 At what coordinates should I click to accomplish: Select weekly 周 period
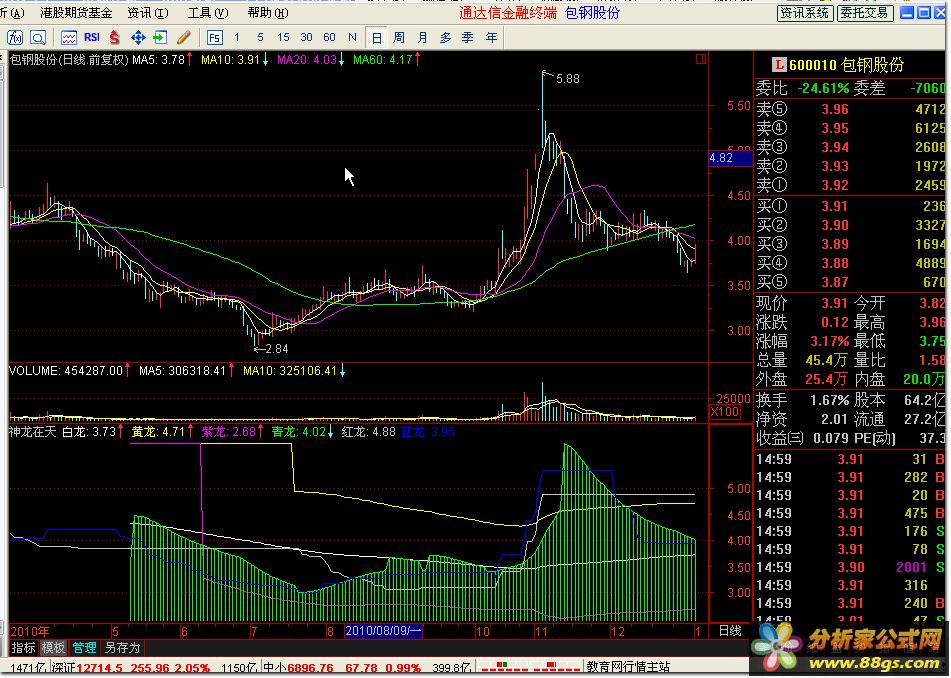(x=398, y=38)
